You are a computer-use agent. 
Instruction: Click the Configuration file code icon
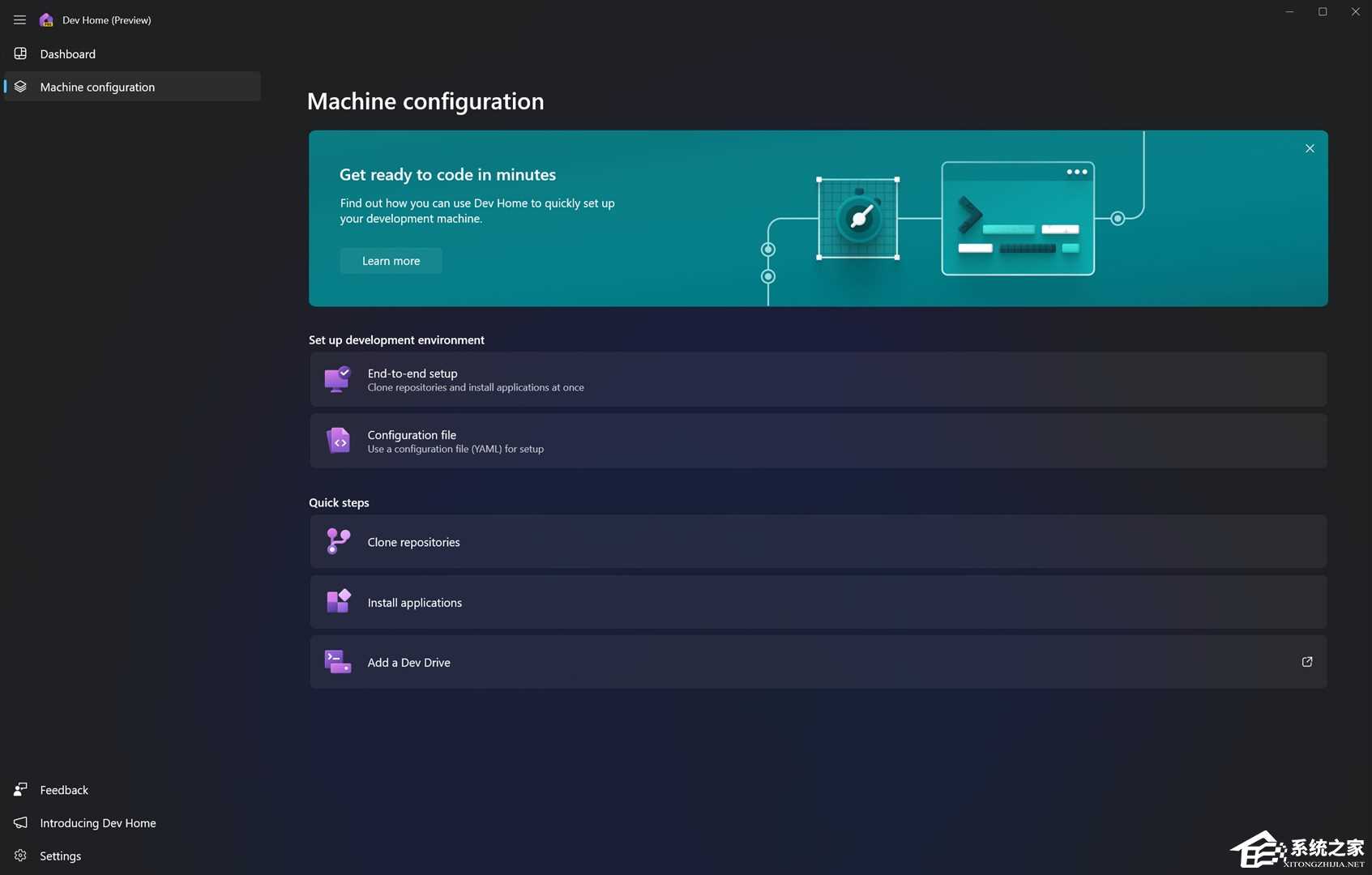[338, 441]
